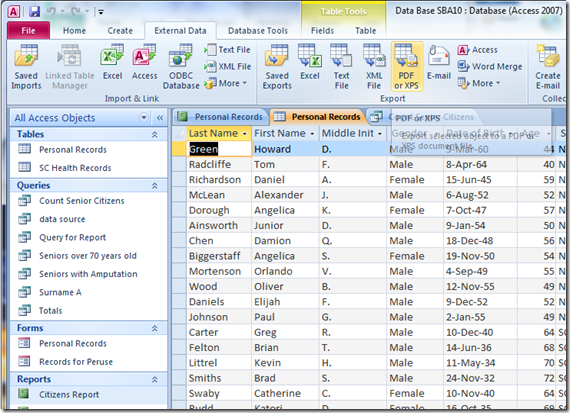Screen dimensions: 570x413
Task: Select row of Radcliffe record
Action: (179, 165)
